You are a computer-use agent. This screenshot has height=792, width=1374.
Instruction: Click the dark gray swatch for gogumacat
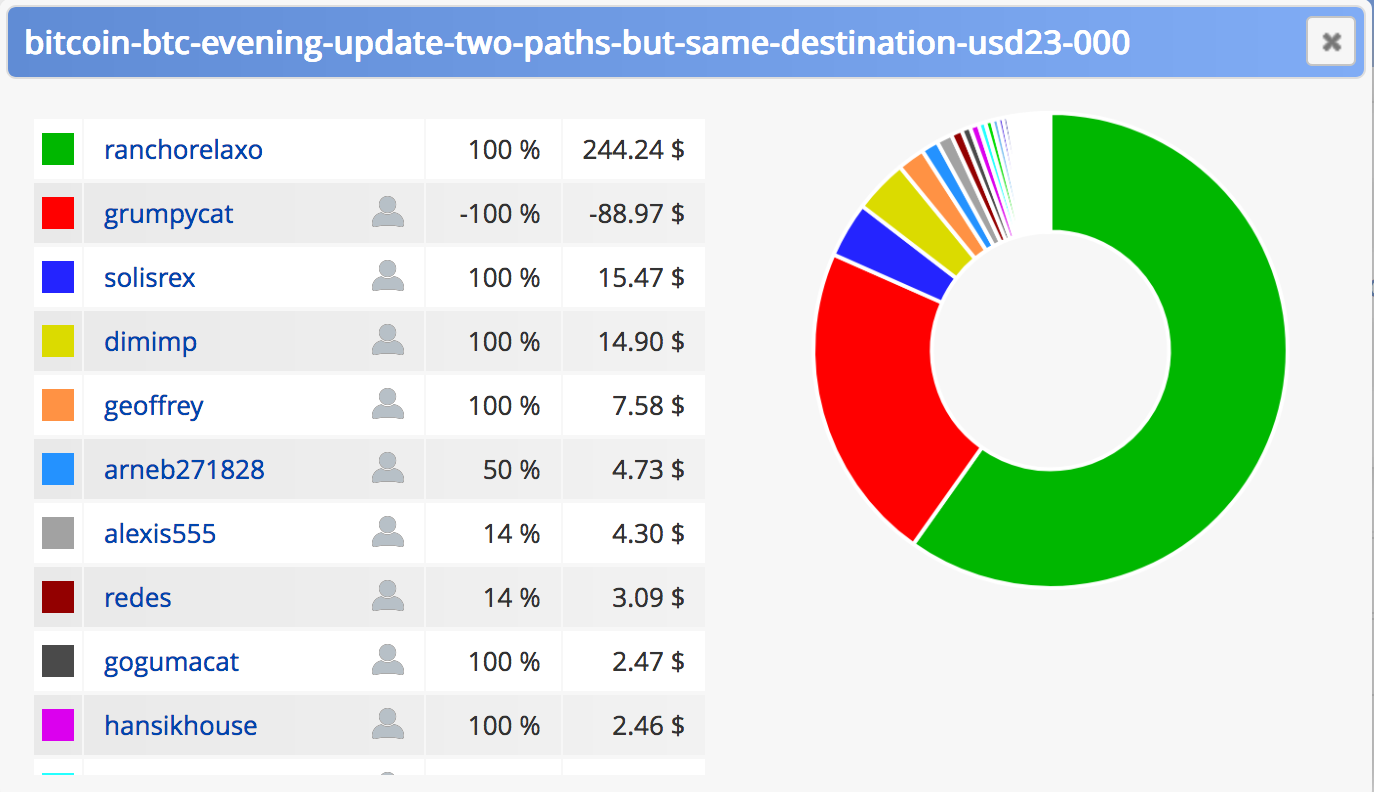[58, 661]
